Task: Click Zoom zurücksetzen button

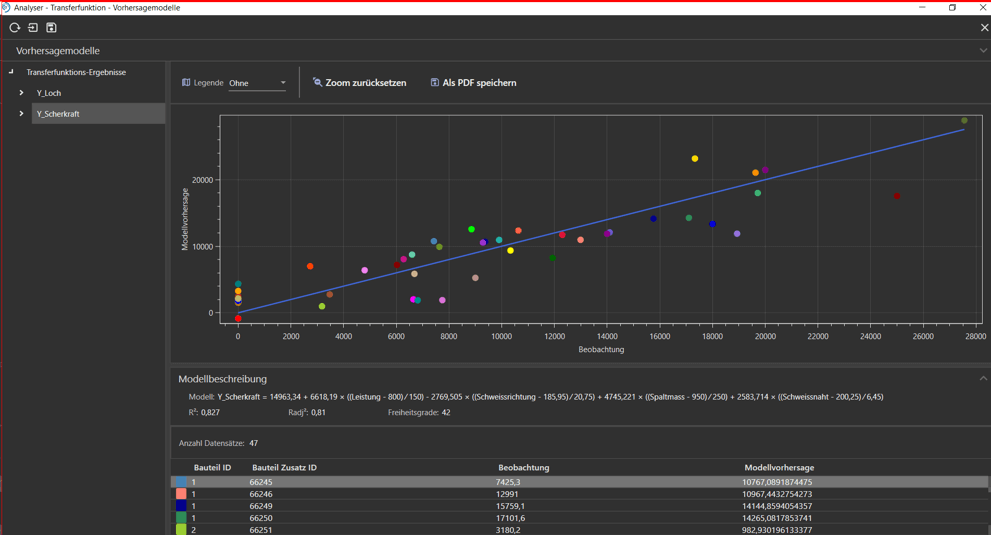Action: point(360,83)
